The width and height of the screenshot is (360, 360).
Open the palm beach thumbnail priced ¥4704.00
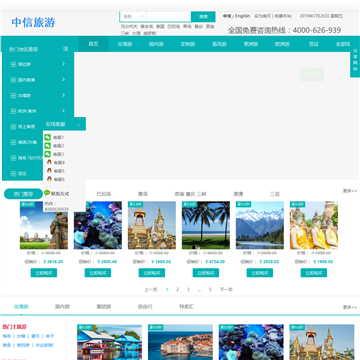[x=206, y=225]
